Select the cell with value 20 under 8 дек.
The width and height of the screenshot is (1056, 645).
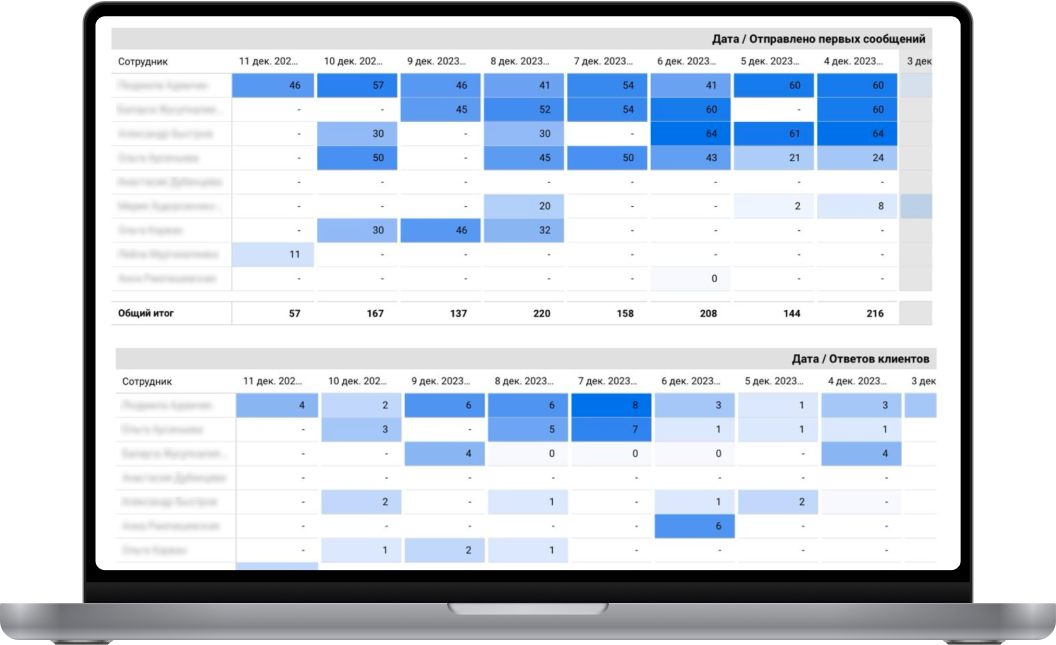523,206
